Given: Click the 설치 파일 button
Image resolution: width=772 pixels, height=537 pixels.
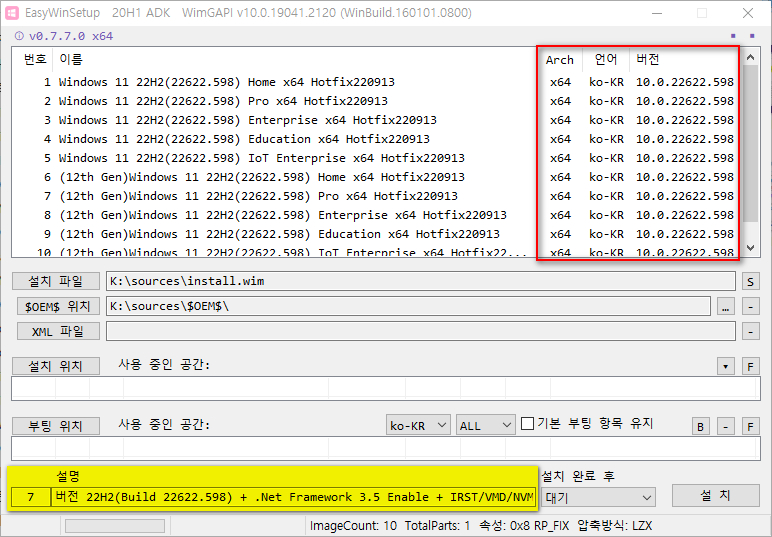Looking at the screenshot, I should pos(56,281).
